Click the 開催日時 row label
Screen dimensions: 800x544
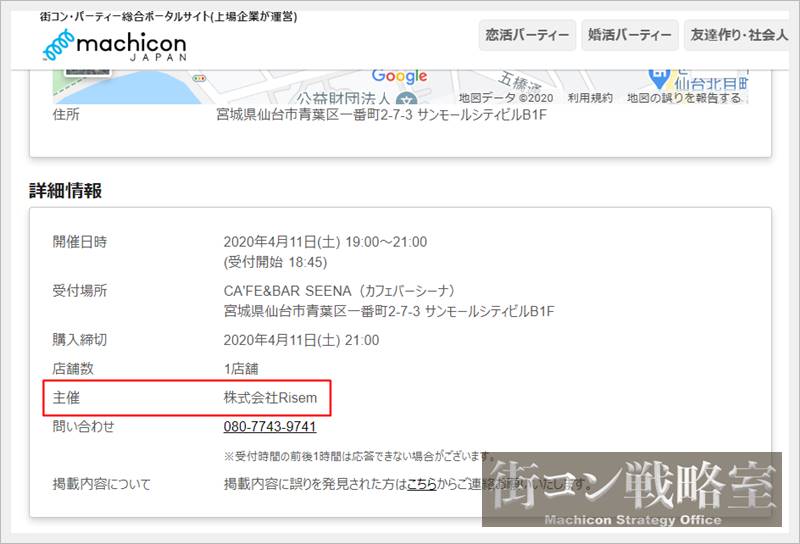coord(80,242)
